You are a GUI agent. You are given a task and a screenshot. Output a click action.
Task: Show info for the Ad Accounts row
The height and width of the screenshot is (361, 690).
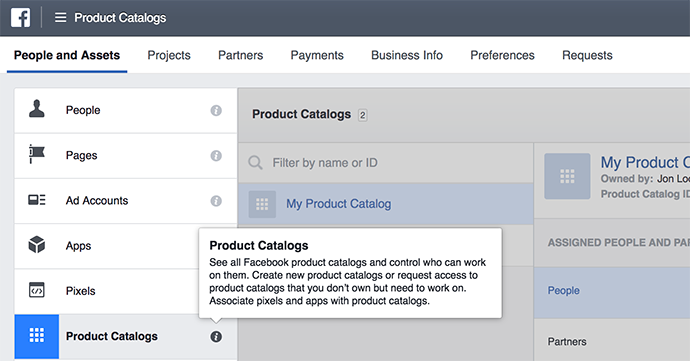(x=216, y=201)
